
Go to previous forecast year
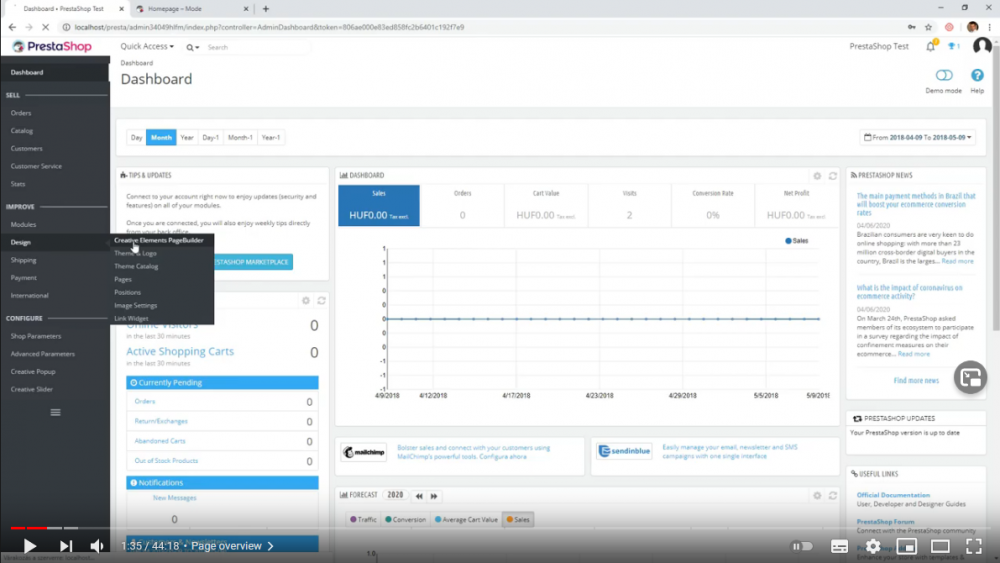point(419,496)
